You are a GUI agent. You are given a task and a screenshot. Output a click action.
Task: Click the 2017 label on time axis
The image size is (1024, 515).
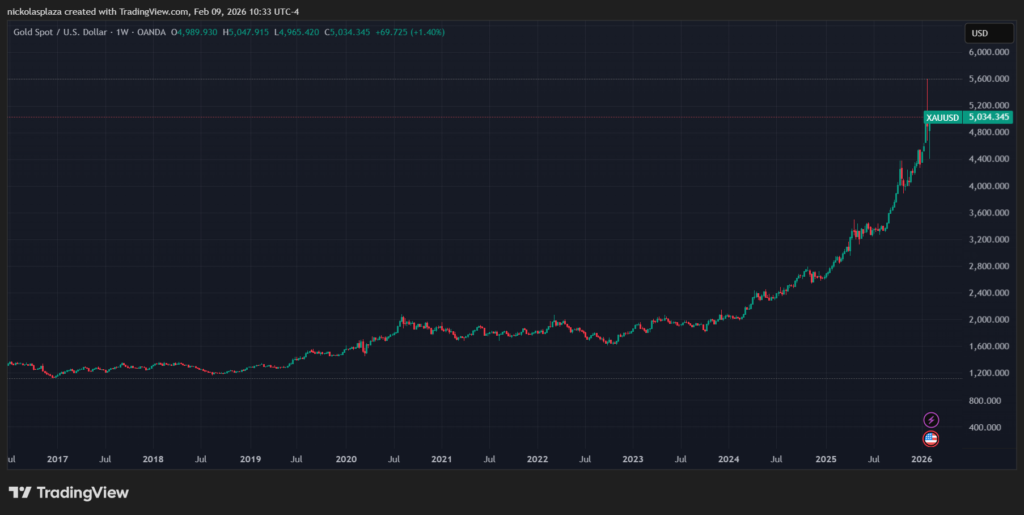pos(57,460)
